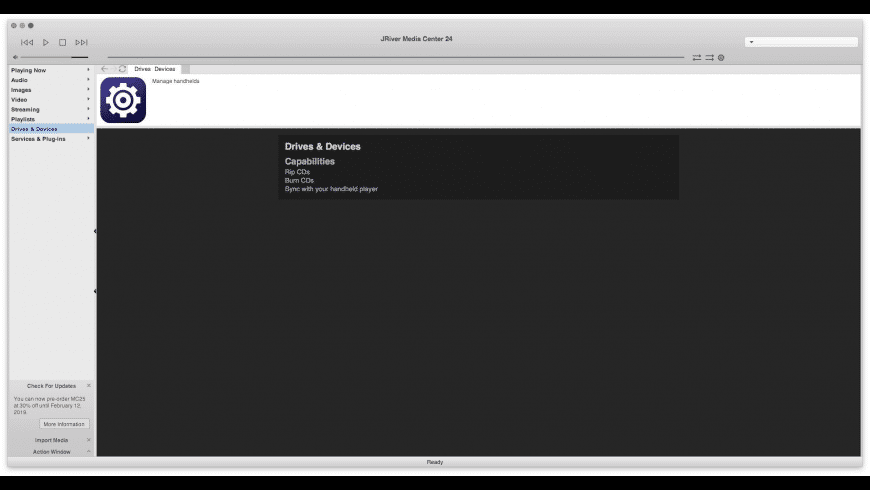Screen dimensions: 870x490
Task: Click the large gear settings icon
Action: 123,100
